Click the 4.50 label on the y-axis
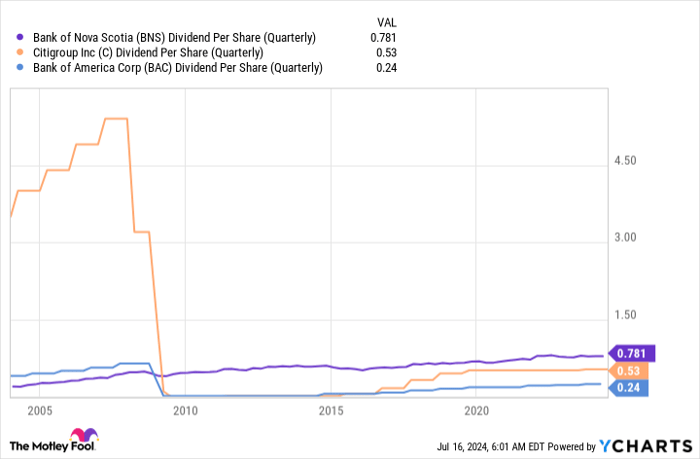This screenshot has height=459, width=700. (x=626, y=161)
